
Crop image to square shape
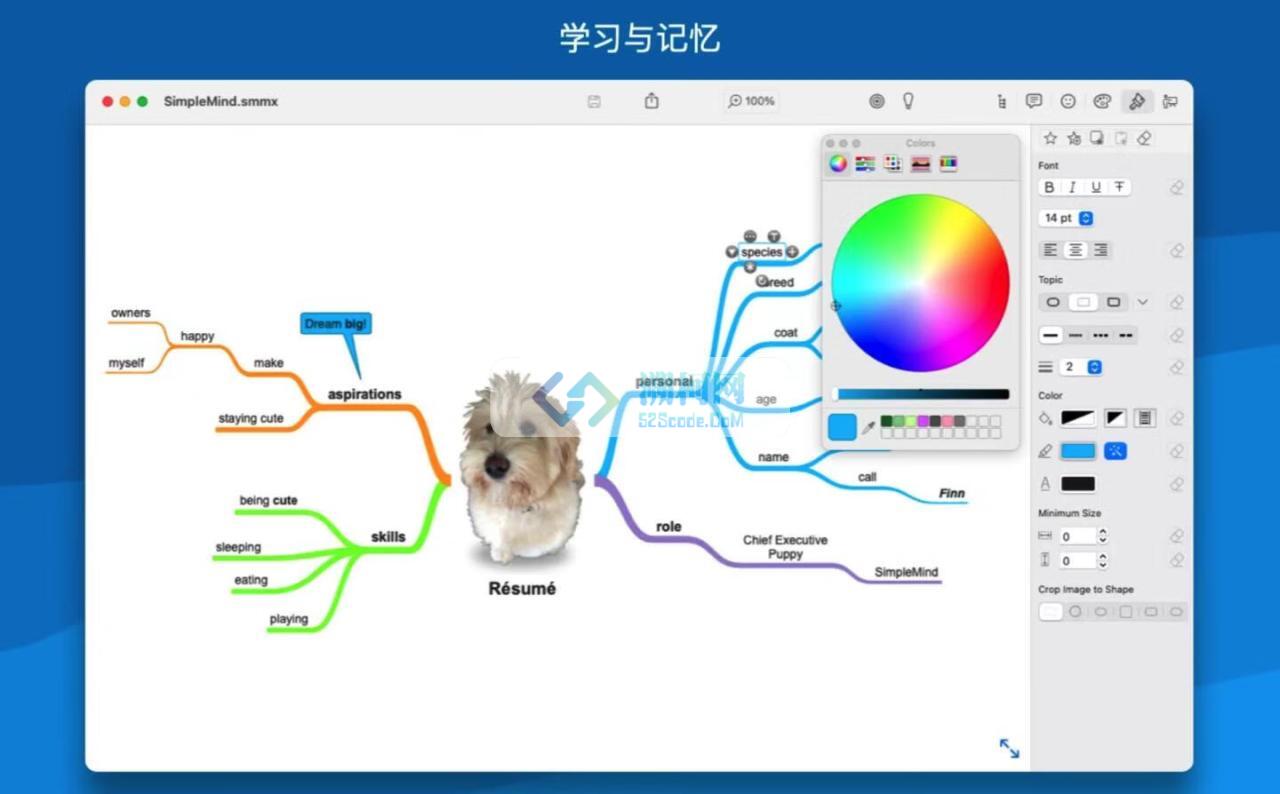click(1126, 611)
